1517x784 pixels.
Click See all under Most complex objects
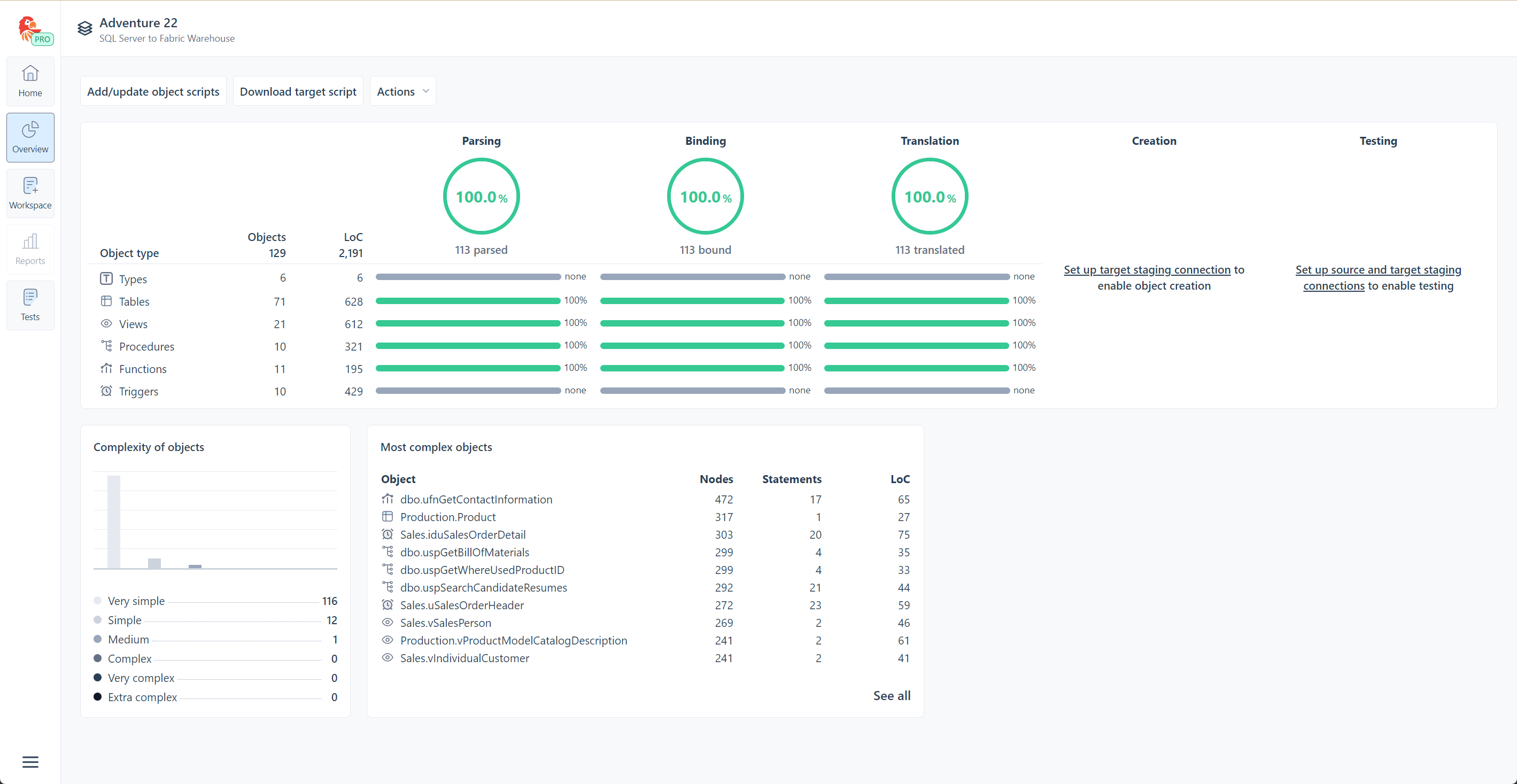tap(891, 695)
